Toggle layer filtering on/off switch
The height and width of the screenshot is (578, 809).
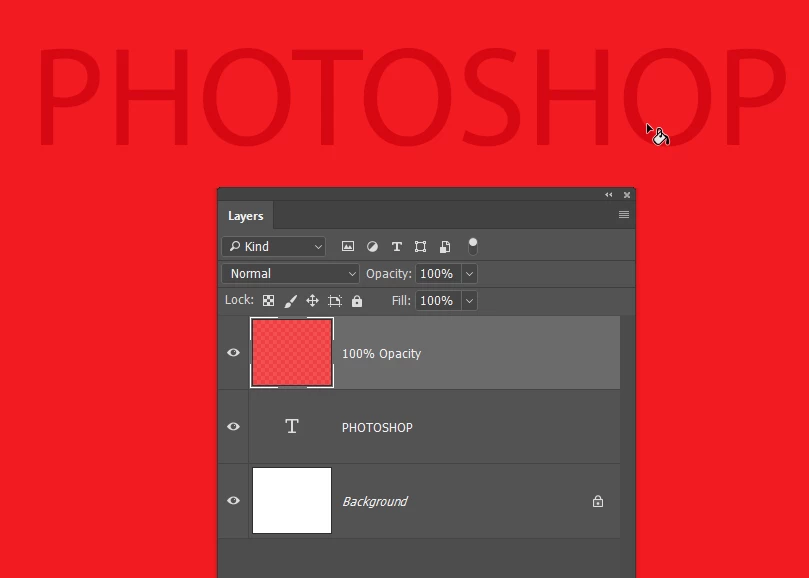pos(473,247)
